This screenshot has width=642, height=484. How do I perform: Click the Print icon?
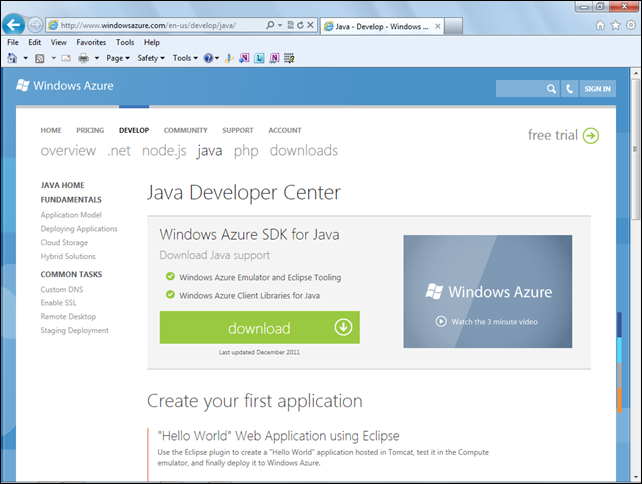point(84,58)
